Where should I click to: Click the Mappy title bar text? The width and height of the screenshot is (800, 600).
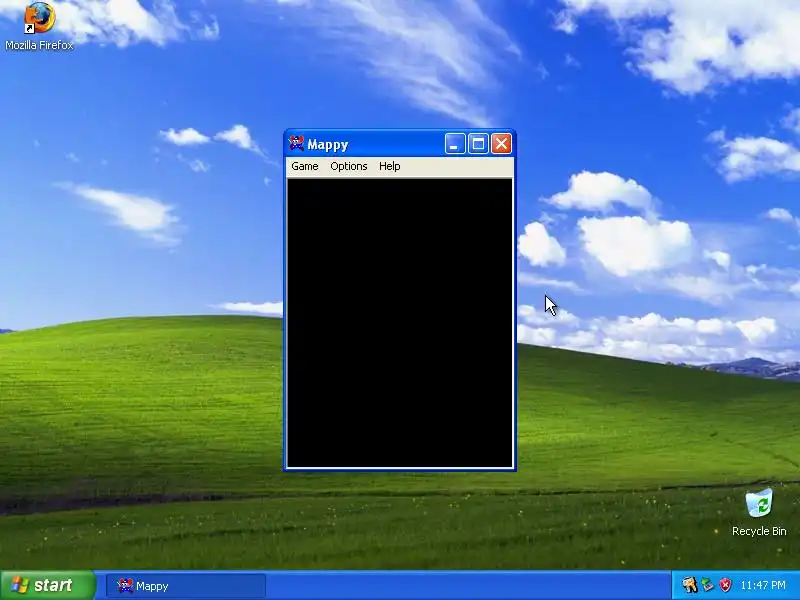click(x=328, y=145)
